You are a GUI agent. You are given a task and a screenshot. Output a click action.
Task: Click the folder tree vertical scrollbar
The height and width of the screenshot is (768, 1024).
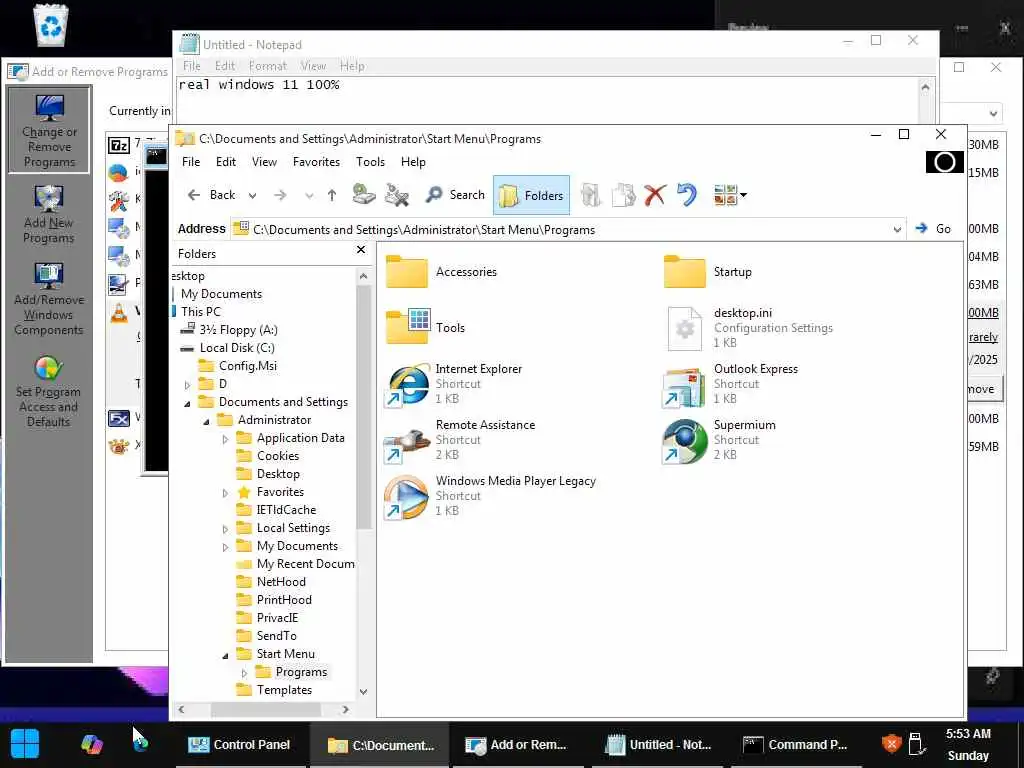coord(364,408)
